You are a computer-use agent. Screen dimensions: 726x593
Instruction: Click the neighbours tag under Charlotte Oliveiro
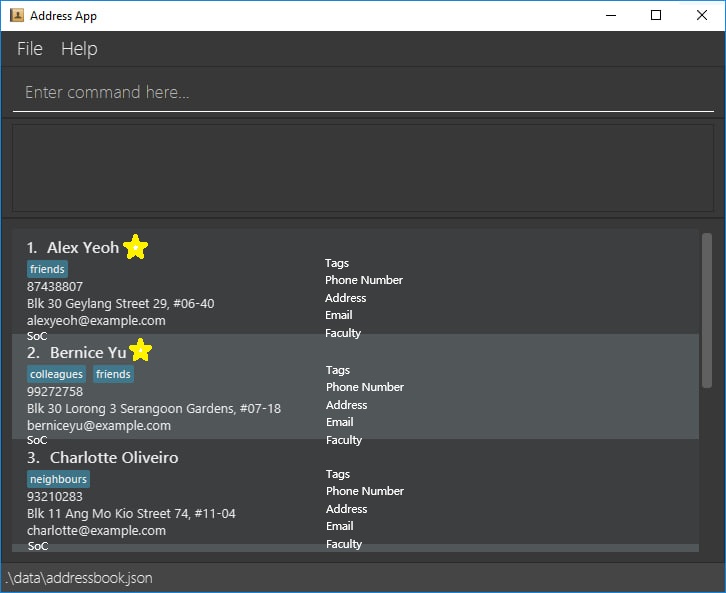pos(58,479)
